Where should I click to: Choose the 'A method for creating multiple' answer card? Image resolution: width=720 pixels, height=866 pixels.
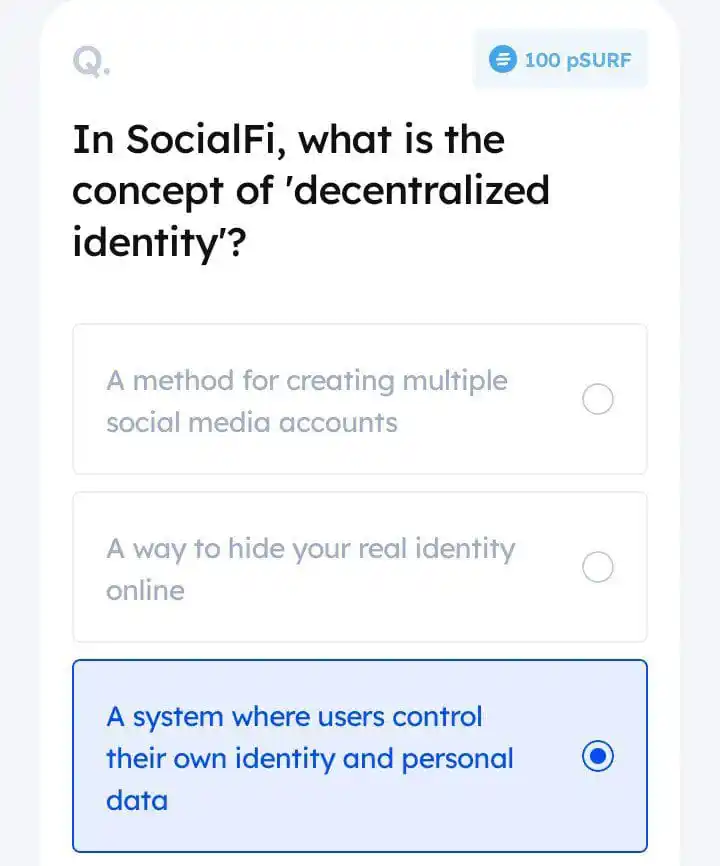point(360,399)
